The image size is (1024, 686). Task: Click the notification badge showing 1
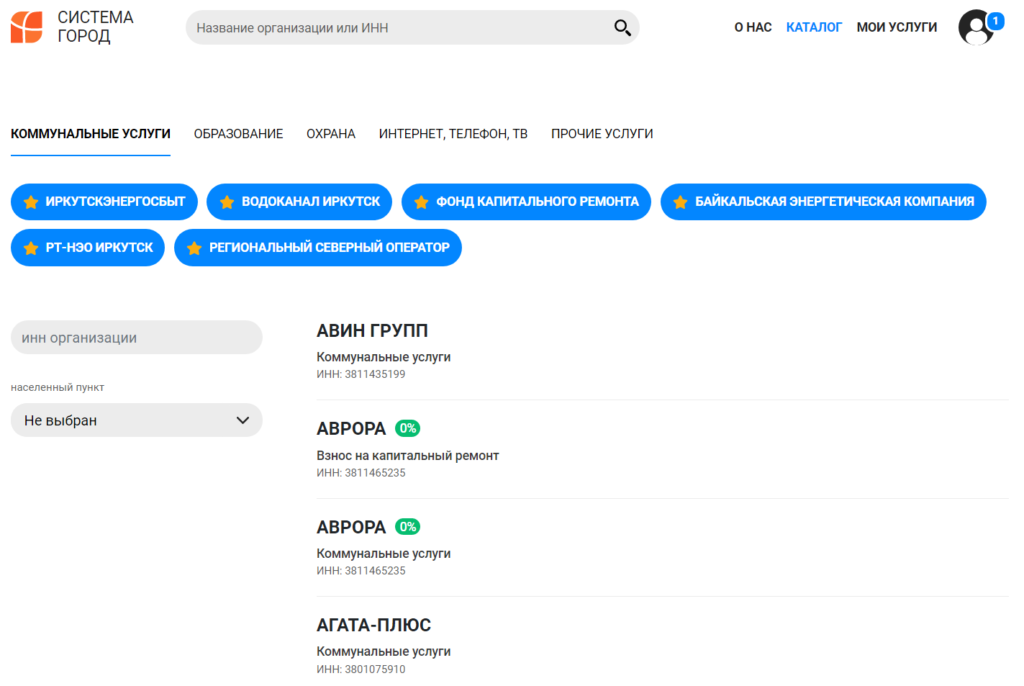995,21
